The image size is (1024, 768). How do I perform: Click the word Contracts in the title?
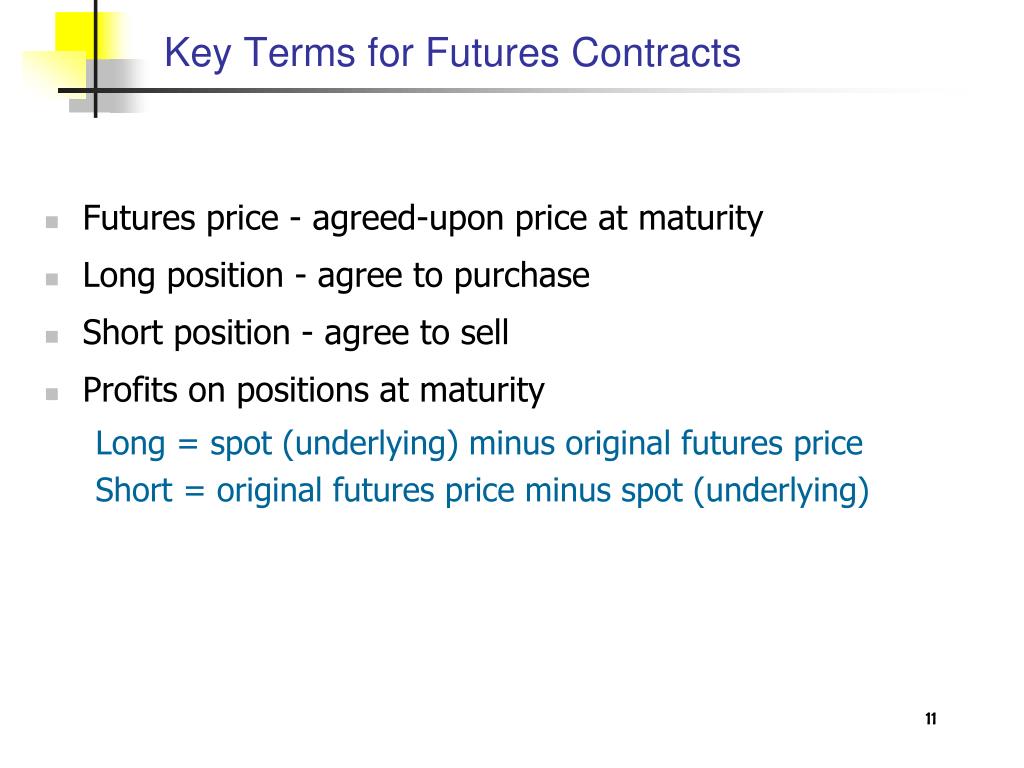(x=656, y=53)
